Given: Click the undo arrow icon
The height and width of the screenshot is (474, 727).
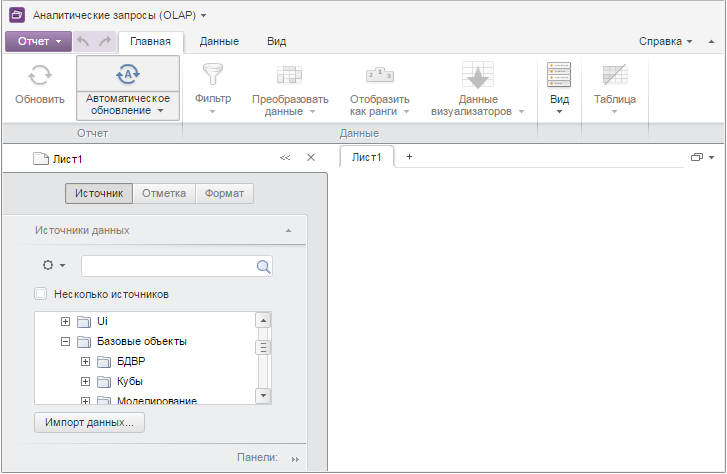Looking at the screenshot, I should (84, 41).
